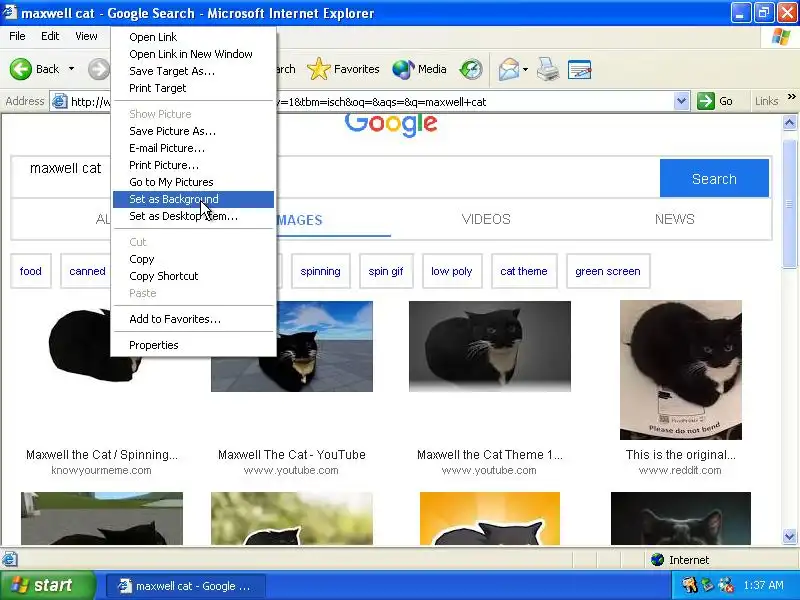Click the Print printer toolbar icon
This screenshot has width=800, height=600.
pyautogui.click(x=547, y=69)
